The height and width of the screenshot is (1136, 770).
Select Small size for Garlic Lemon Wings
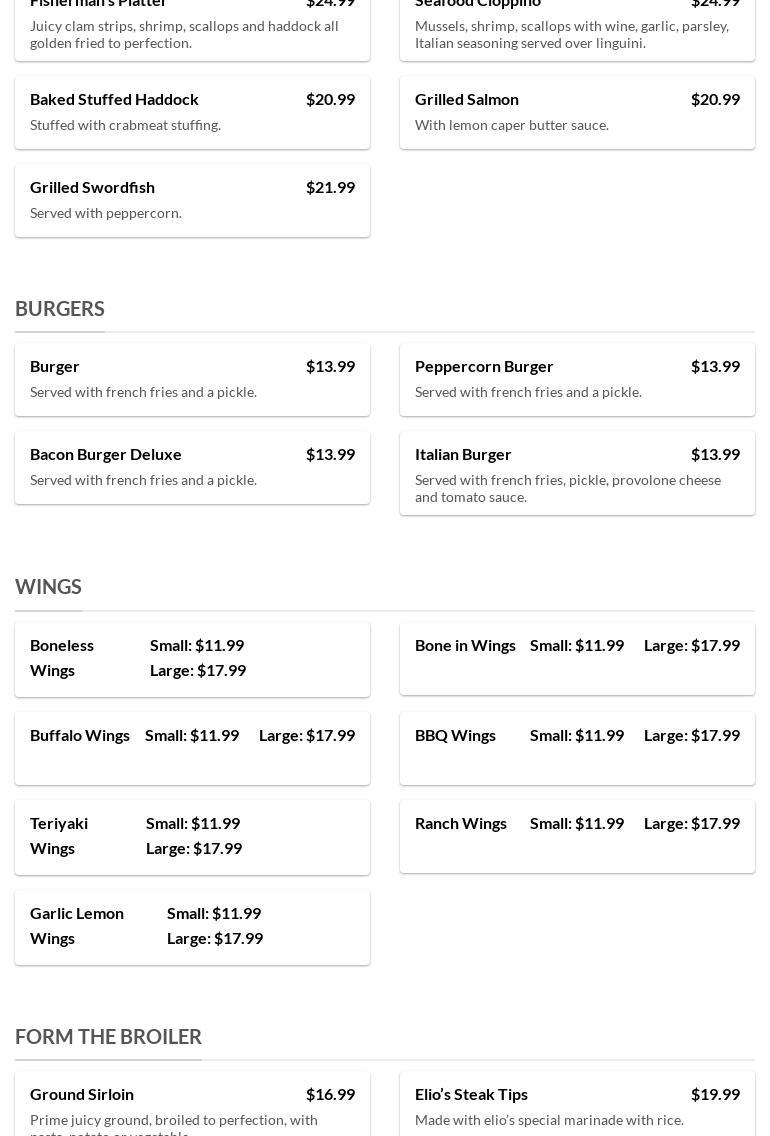pos(214,913)
